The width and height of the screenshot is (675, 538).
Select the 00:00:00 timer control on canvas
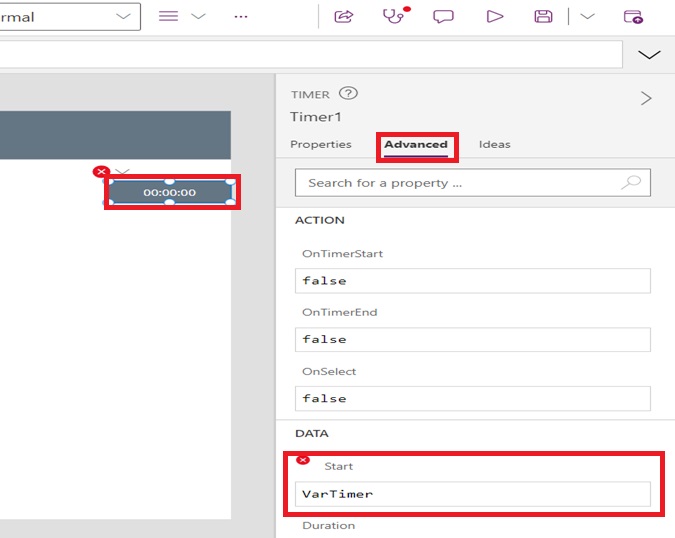tap(169, 192)
